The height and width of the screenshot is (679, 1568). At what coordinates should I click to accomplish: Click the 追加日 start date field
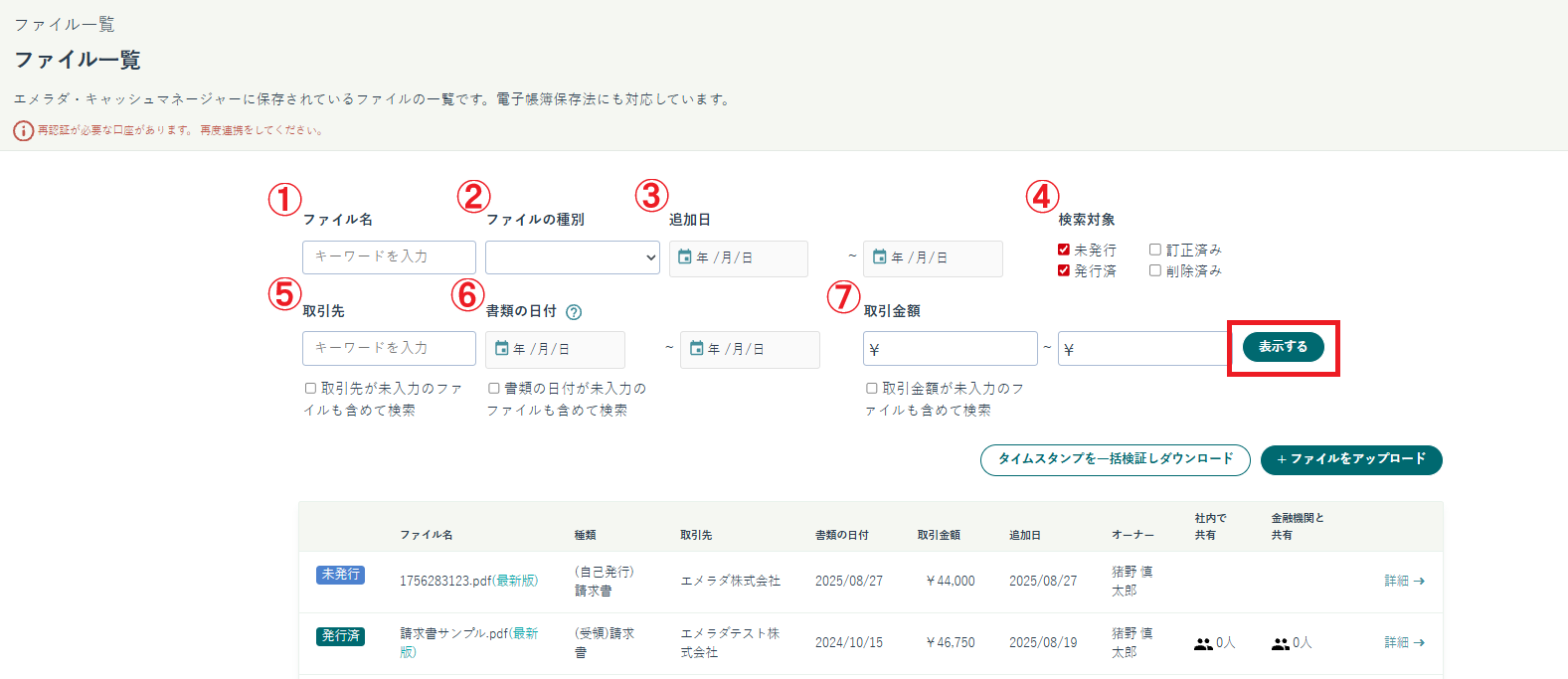(739, 258)
